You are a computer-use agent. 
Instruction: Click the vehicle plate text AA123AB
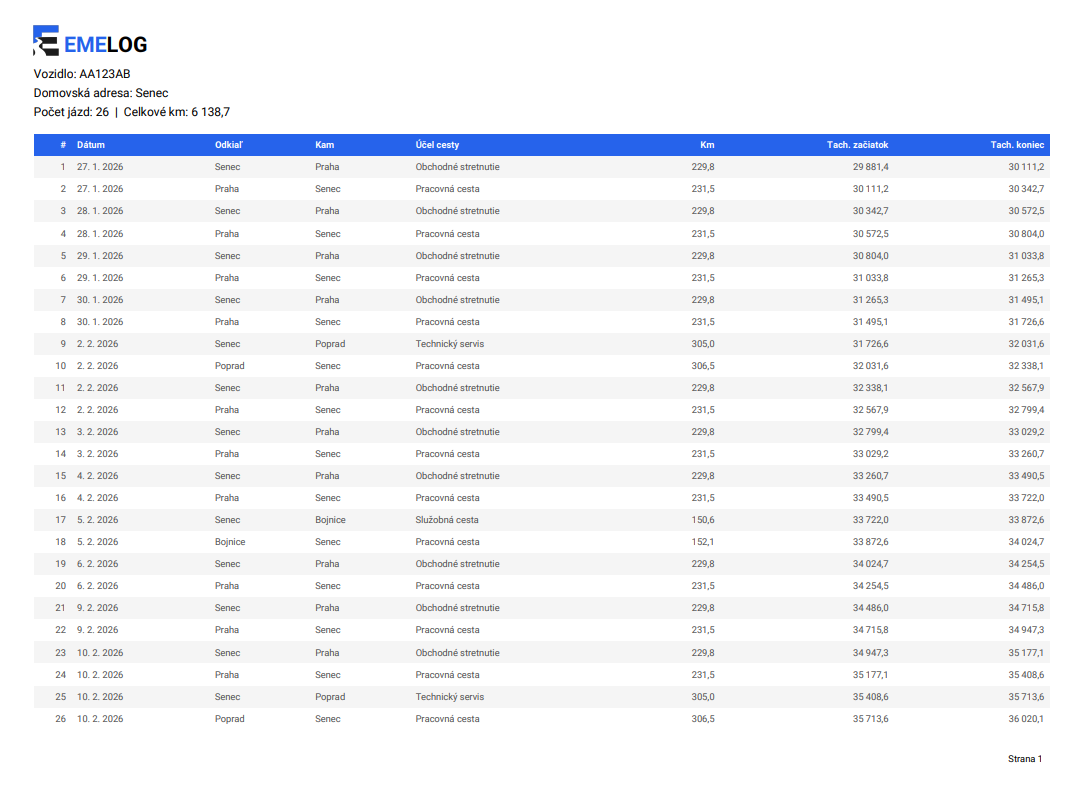[105, 74]
